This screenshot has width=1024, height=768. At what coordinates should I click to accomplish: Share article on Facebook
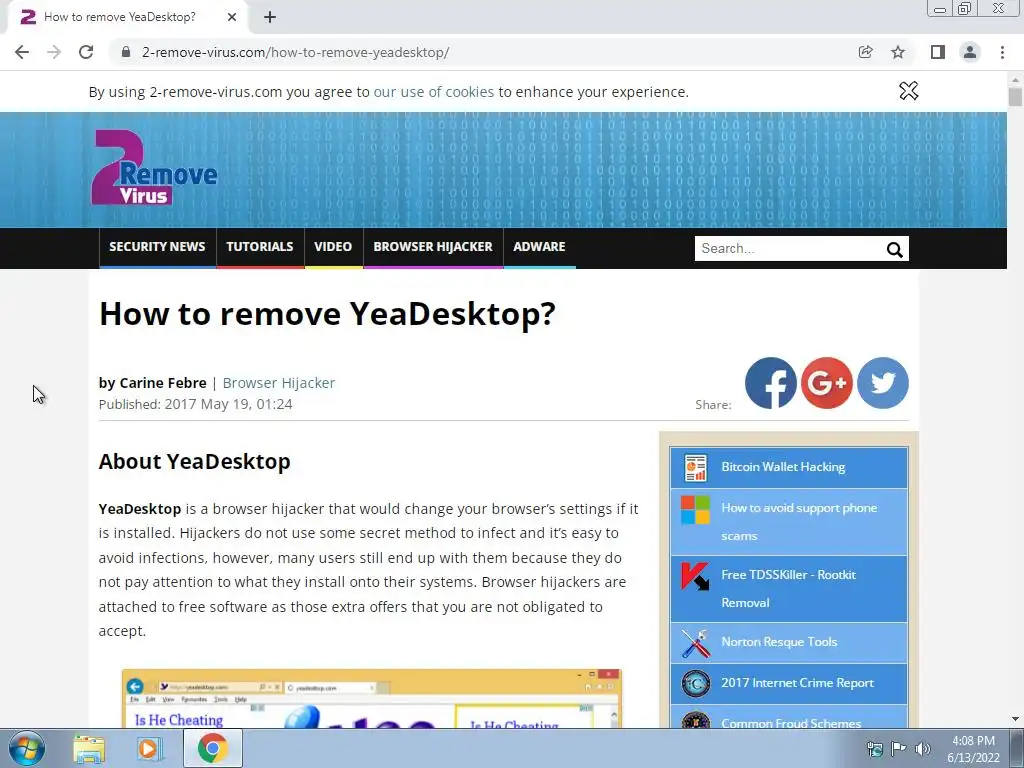[x=771, y=383]
